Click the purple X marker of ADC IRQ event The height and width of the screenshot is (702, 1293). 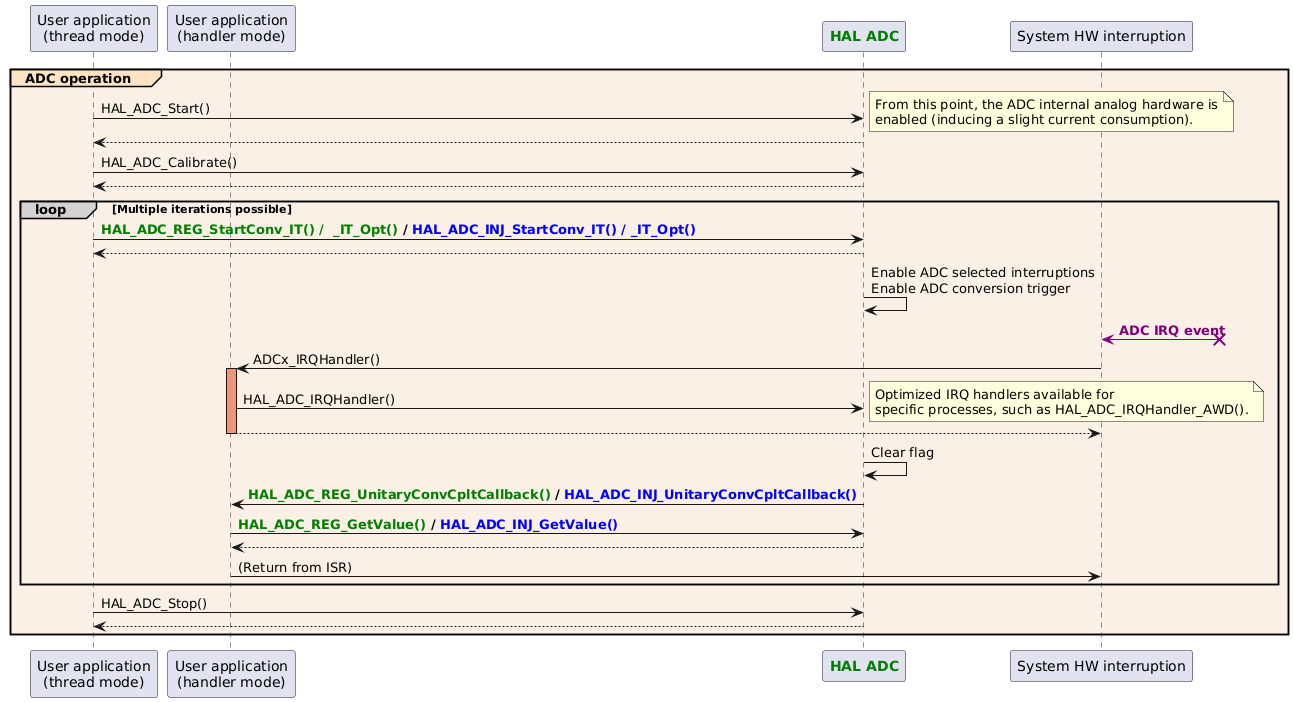pyautogui.click(x=1219, y=340)
